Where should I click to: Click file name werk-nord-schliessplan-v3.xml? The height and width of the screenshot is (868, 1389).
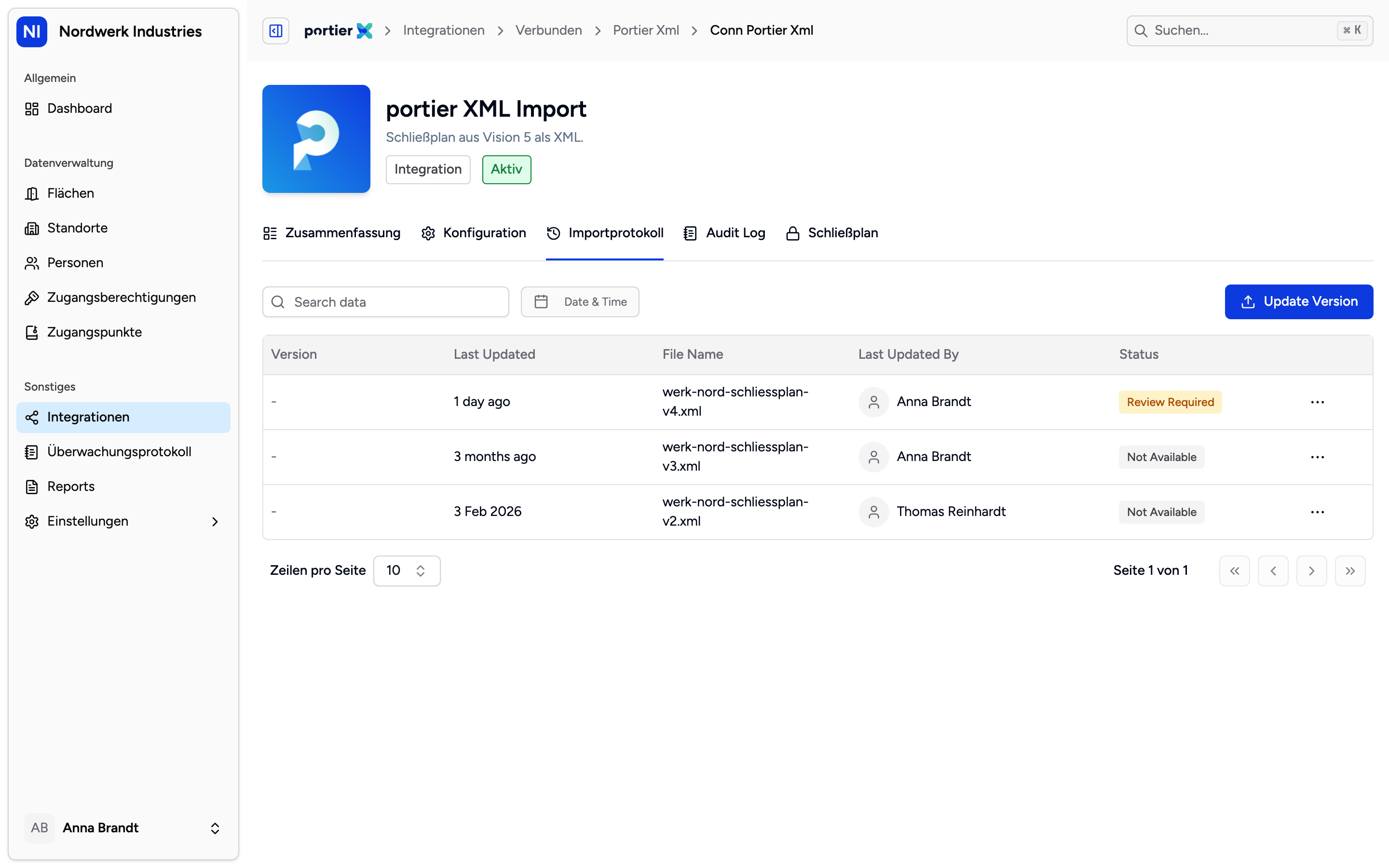click(735, 456)
